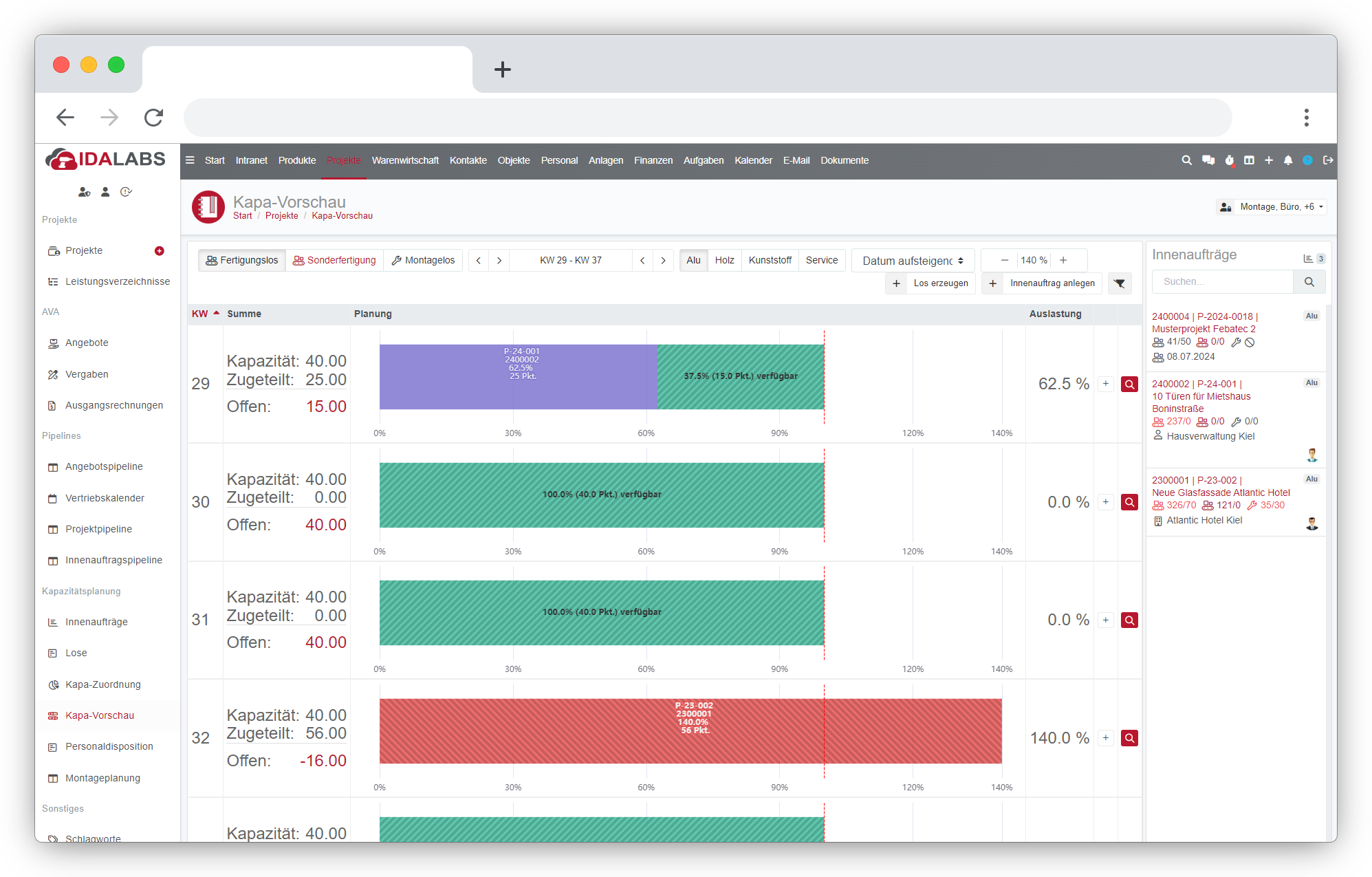Open the Warenwirtschaft menu
This screenshot has height=877, width=1372.
coord(405,160)
